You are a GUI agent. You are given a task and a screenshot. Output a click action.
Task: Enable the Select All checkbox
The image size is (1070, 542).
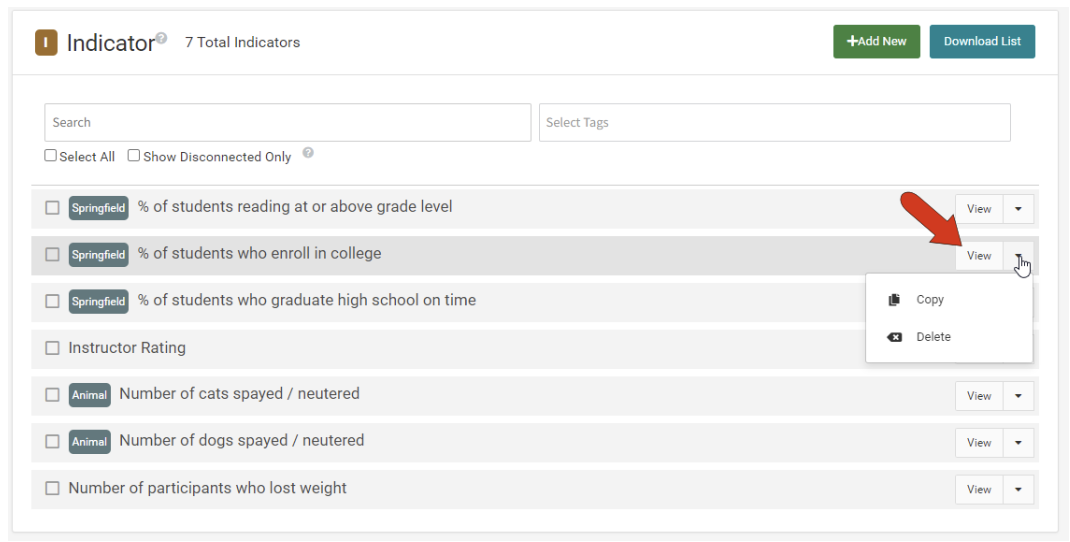click(51, 156)
